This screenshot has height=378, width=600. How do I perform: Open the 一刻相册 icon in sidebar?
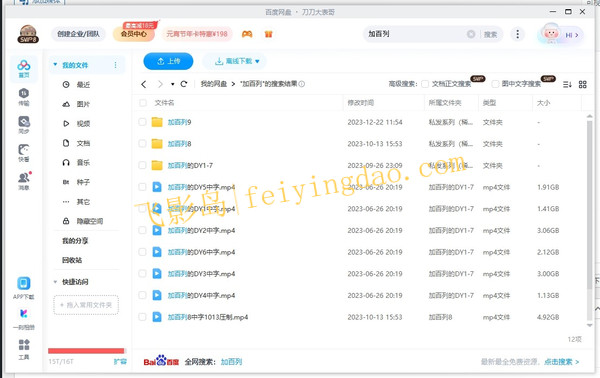(x=24, y=319)
